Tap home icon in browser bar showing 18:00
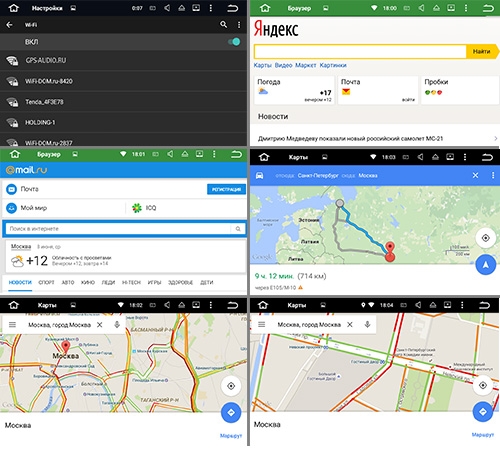This screenshot has height=451, width=500. 265,8
